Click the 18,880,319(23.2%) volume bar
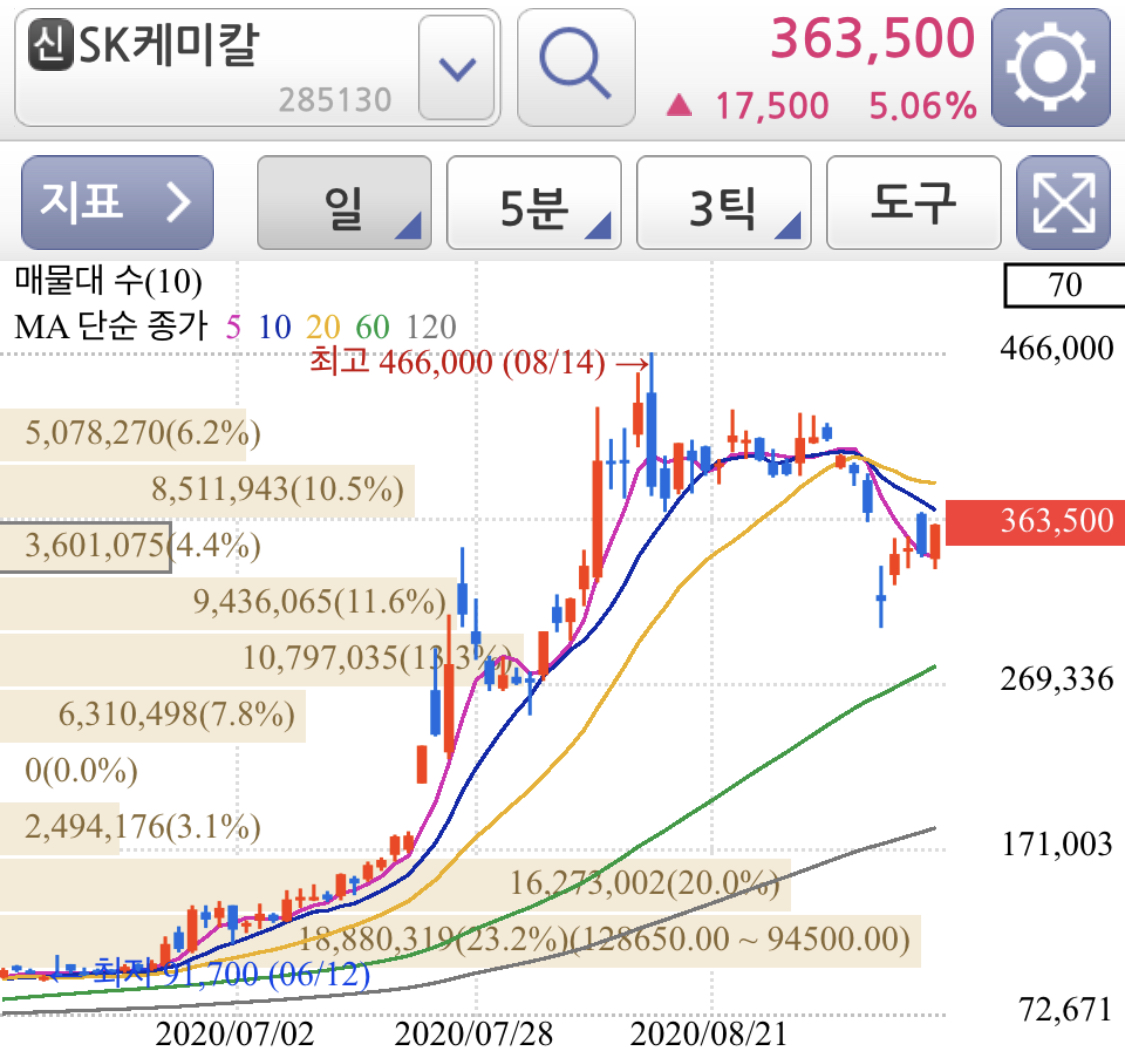This screenshot has height=1047, width=1125. tap(461, 940)
